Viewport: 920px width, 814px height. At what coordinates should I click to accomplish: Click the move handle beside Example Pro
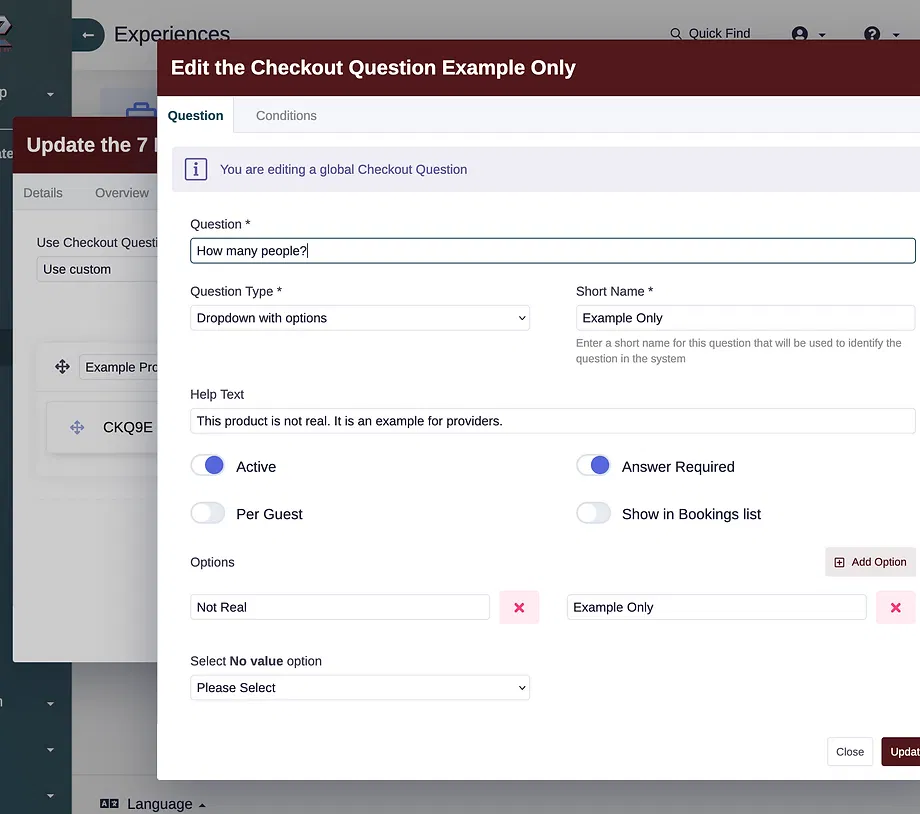(62, 367)
